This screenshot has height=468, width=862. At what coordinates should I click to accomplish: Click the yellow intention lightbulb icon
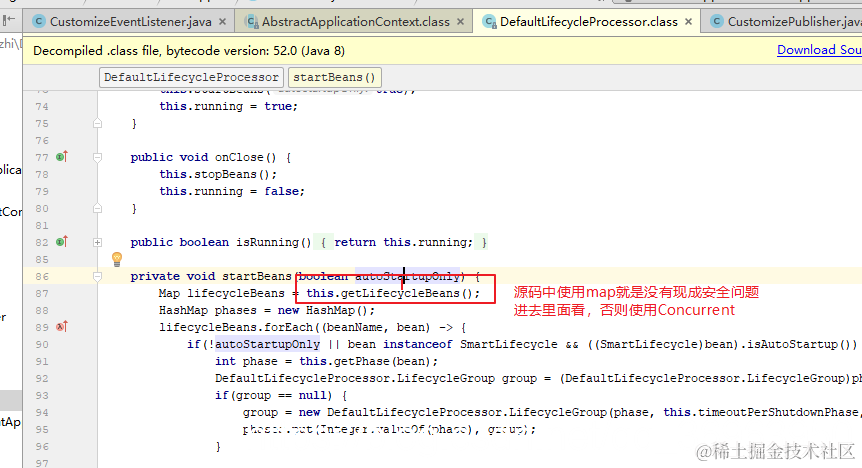(x=117, y=259)
